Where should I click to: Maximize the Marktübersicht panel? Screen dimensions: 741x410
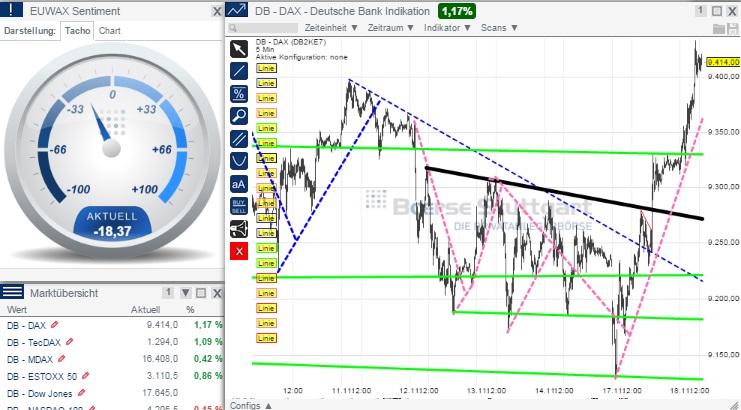click(x=201, y=293)
